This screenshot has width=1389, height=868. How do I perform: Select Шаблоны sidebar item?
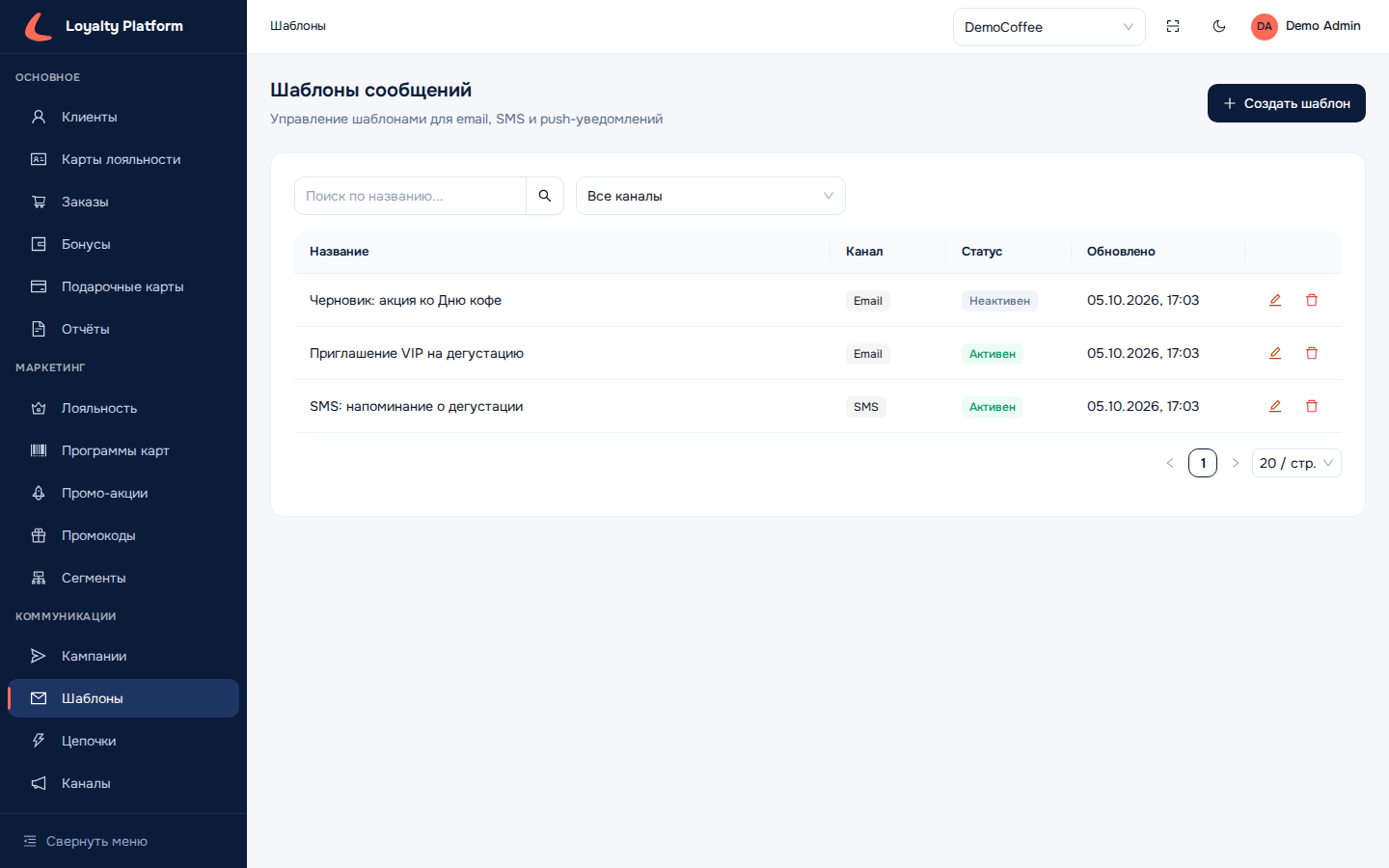coord(123,698)
